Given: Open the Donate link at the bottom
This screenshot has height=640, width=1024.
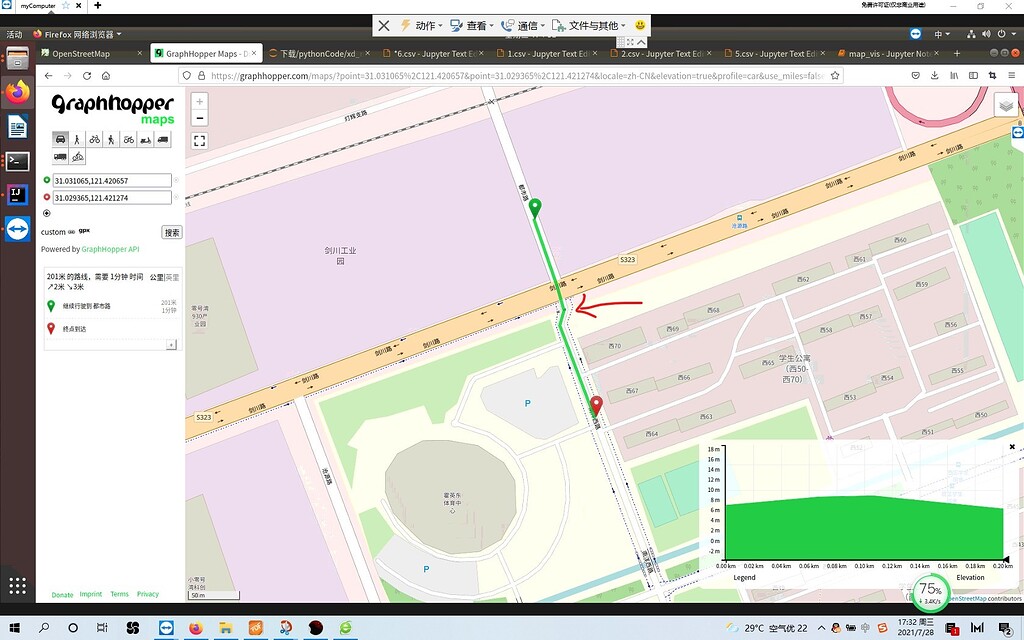Looking at the screenshot, I should pyautogui.click(x=62, y=594).
